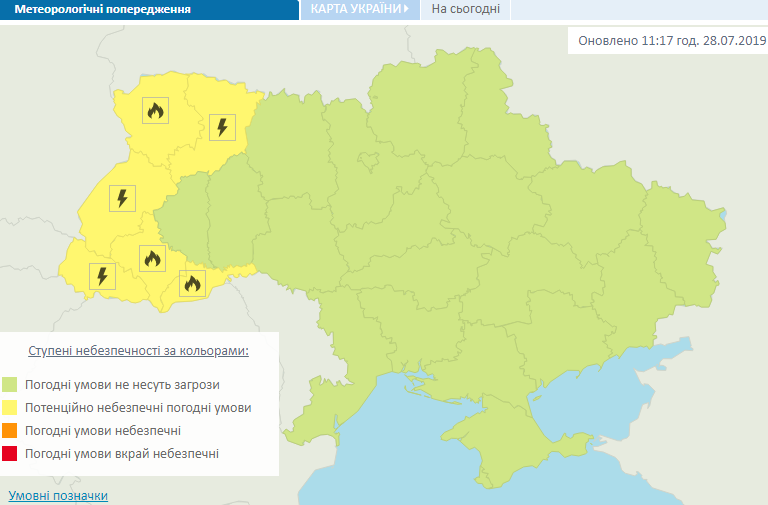Open the КАРТА УКРАЇНИ tab

360,9
